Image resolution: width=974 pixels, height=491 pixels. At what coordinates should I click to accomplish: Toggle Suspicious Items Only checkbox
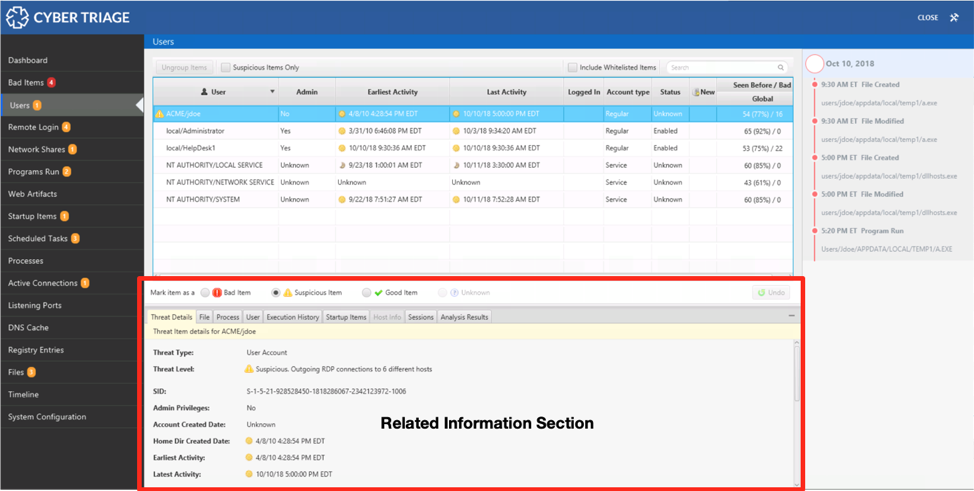(x=226, y=67)
